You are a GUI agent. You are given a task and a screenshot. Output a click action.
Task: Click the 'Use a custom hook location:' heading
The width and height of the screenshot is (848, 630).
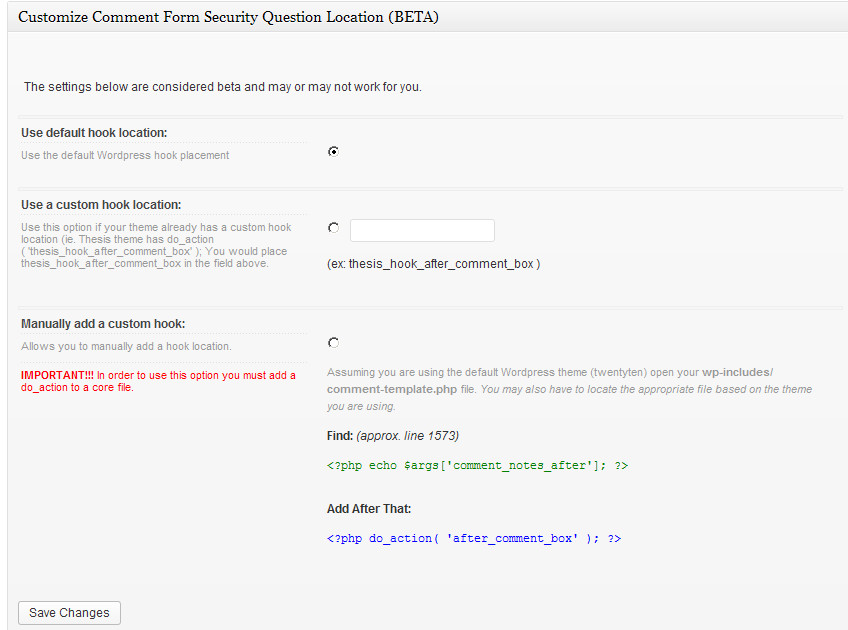[101, 205]
